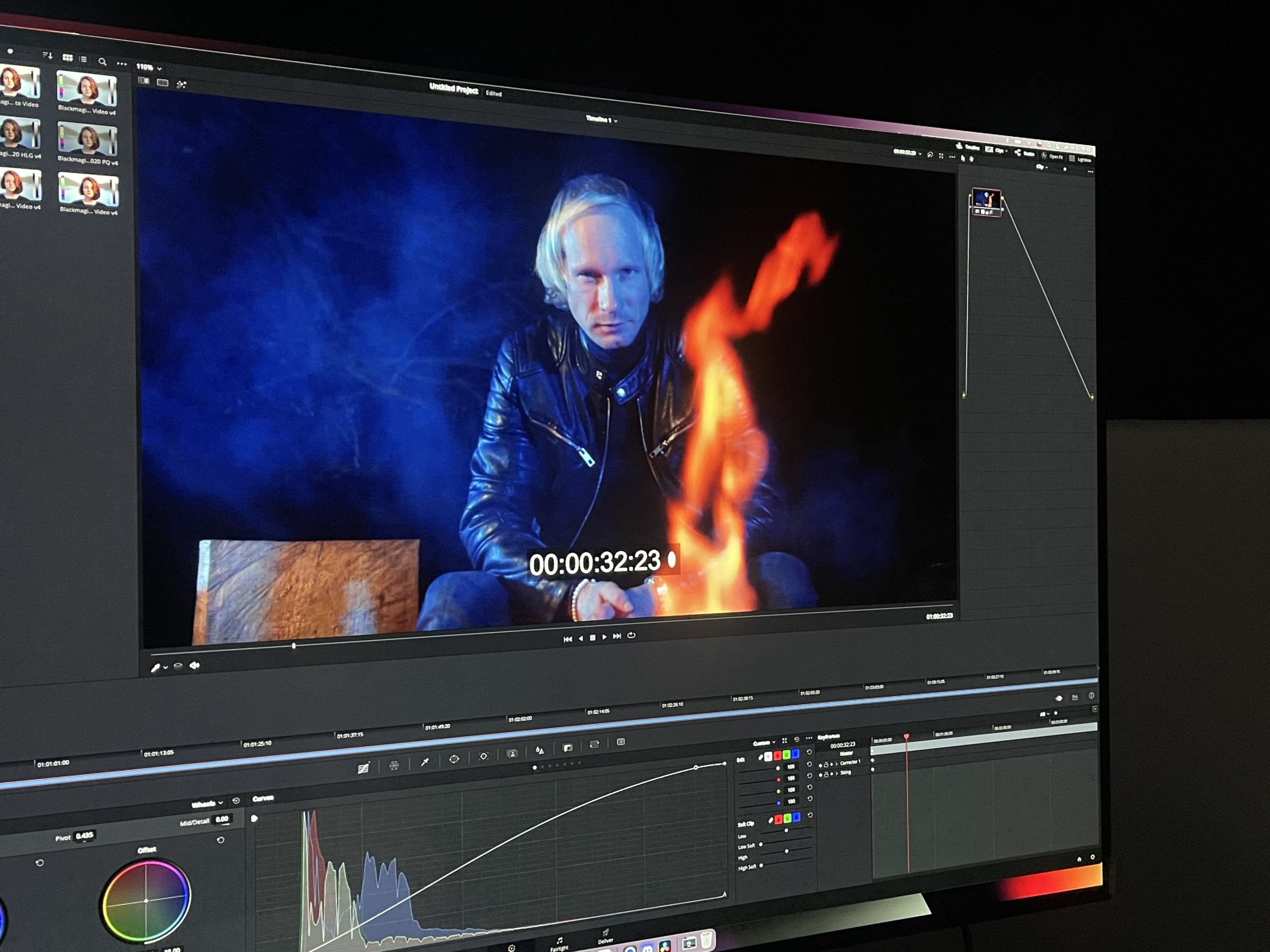Open viewer three-dot options menu

[952, 157]
